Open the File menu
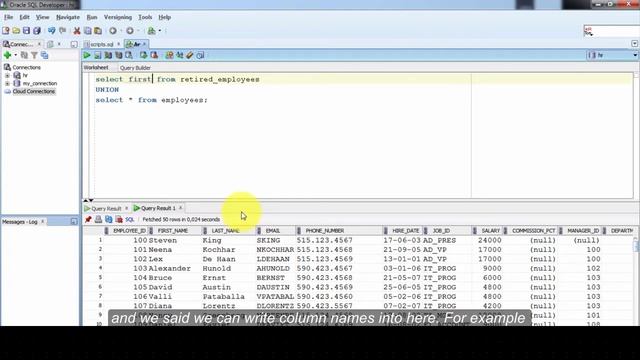The height and width of the screenshot is (360, 640). 8,17
